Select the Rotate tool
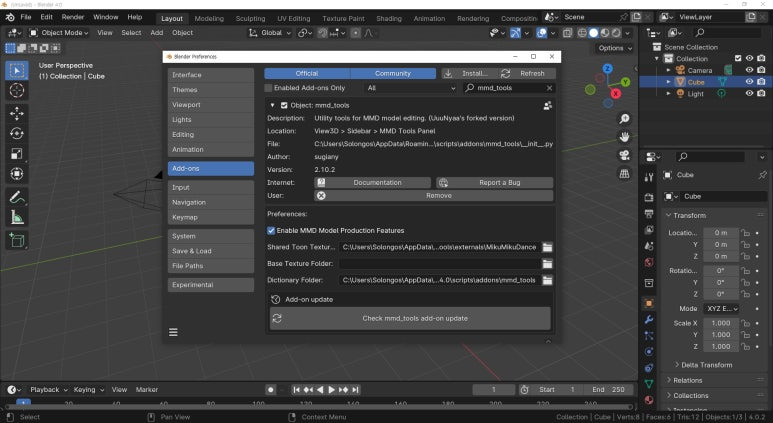 17,134
